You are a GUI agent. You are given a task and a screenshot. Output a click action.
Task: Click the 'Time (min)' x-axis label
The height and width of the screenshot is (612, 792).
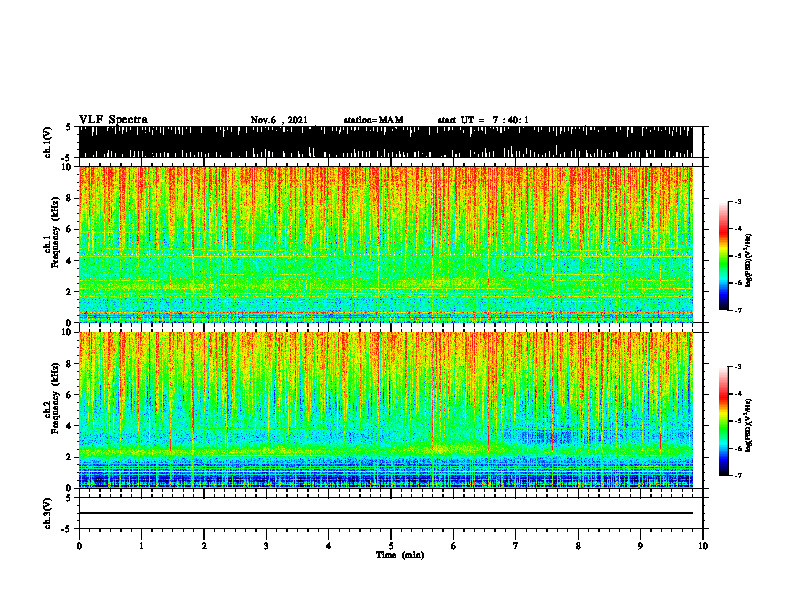(400, 555)
